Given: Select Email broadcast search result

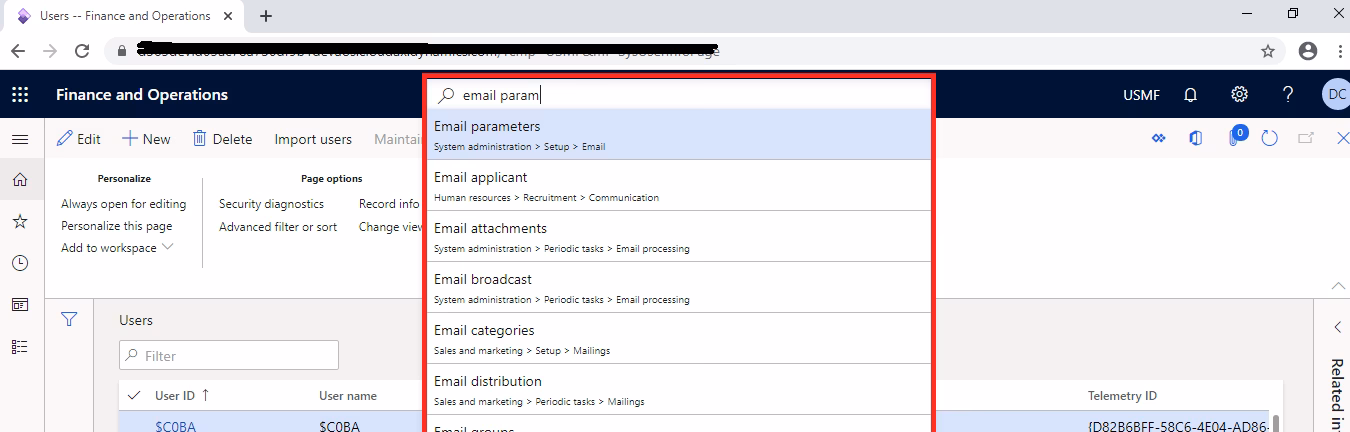Looking at the screenshot, I should tap(679, 287).
